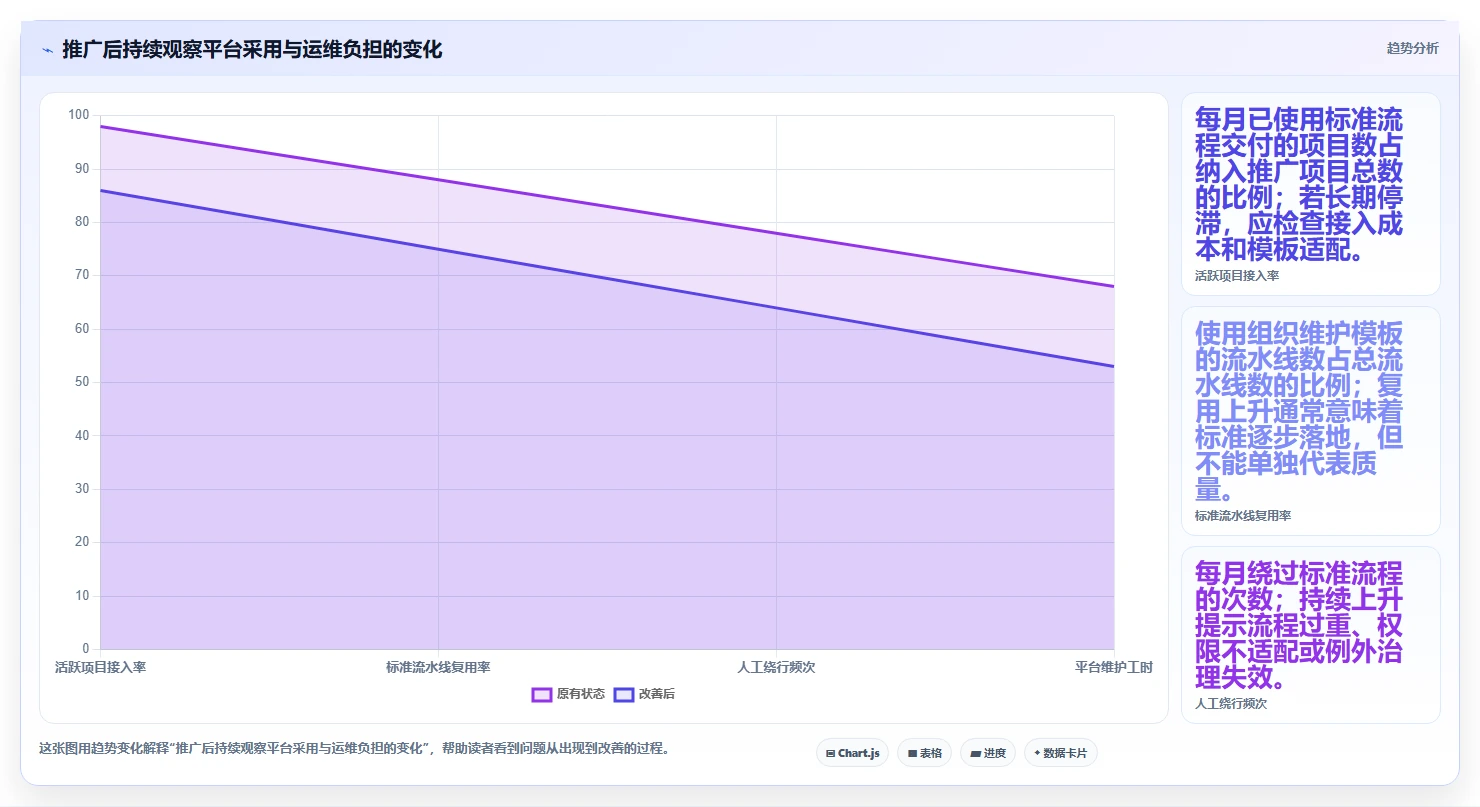Select the Chart.js tag

[852, 753]
